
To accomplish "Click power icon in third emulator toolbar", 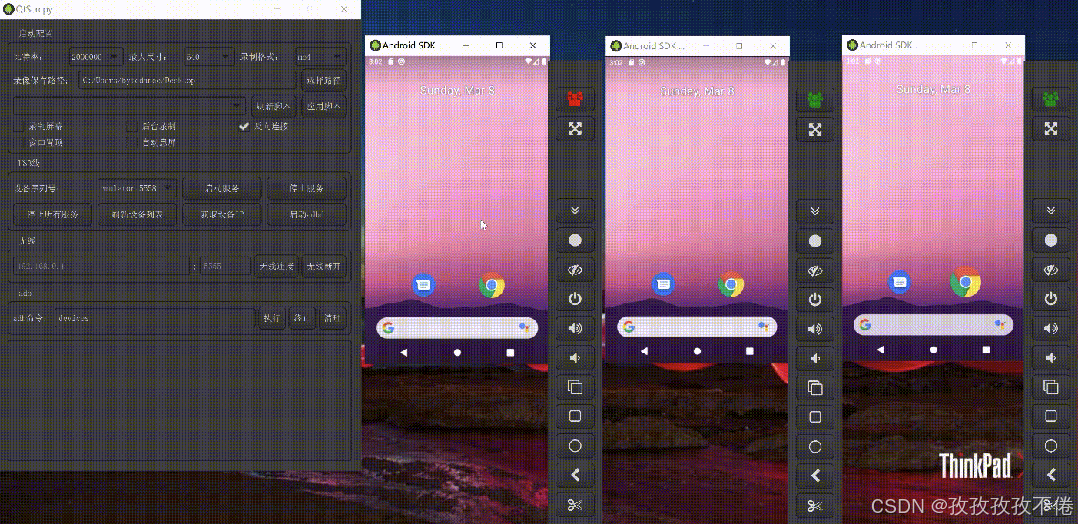I will coord(1050,298).
